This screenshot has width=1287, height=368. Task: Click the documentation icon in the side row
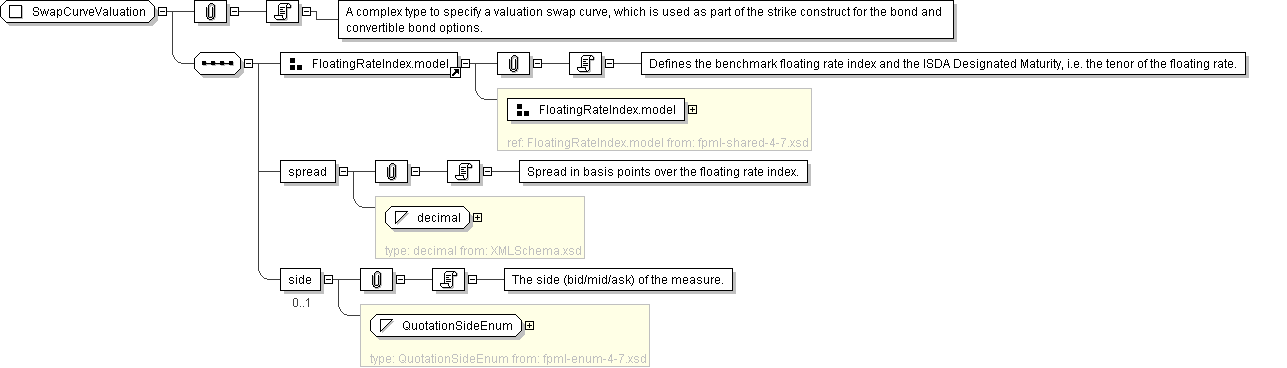(447, 279)
